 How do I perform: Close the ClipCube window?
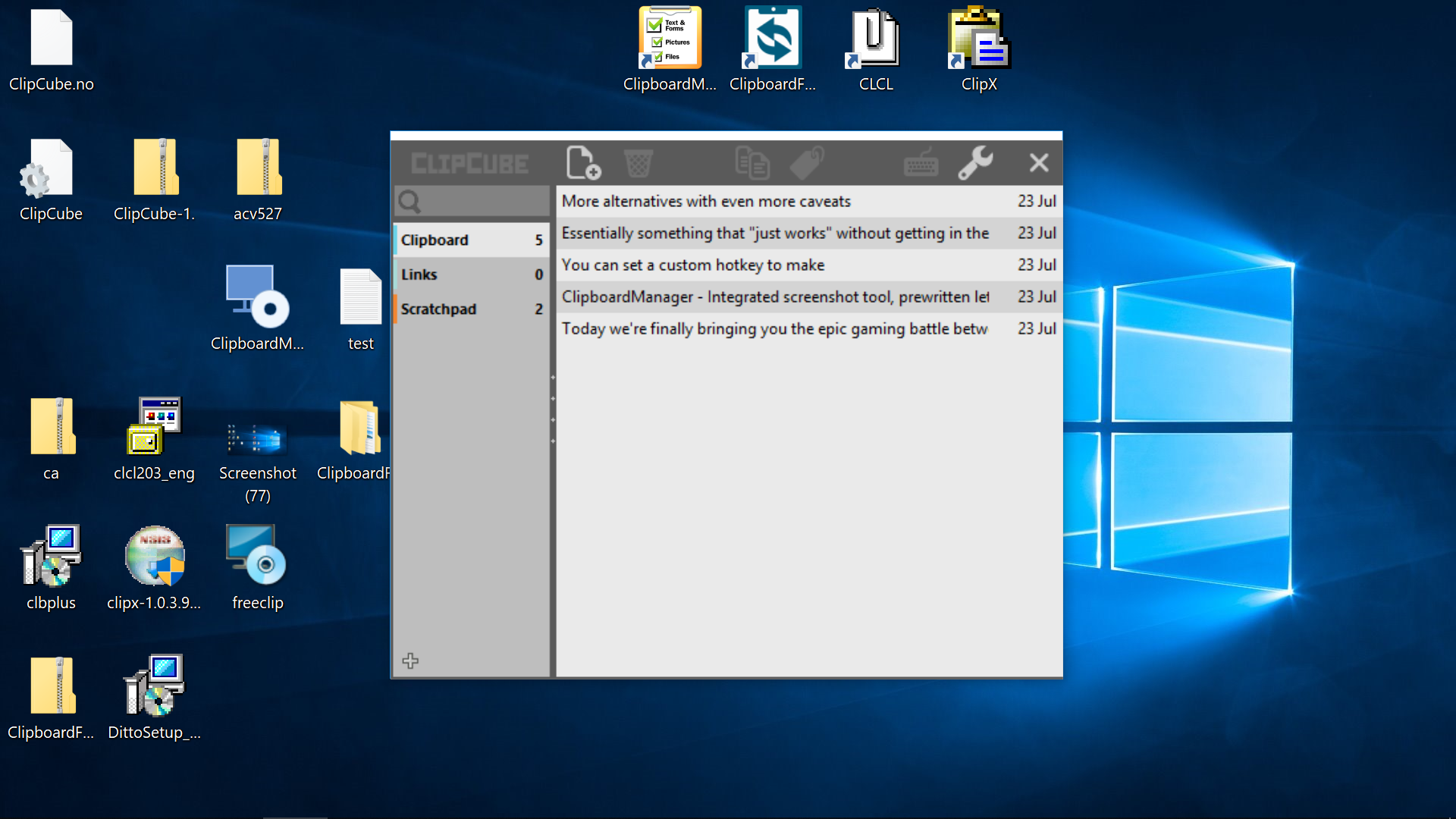[x=1038, y=163]
